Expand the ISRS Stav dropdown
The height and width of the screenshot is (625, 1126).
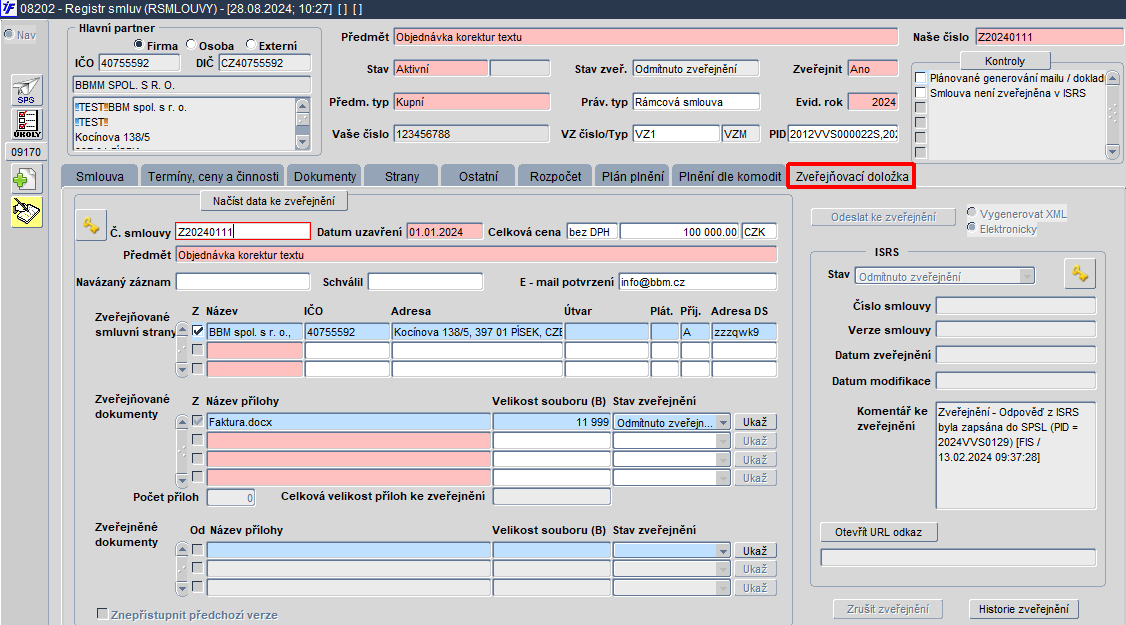1026,276
